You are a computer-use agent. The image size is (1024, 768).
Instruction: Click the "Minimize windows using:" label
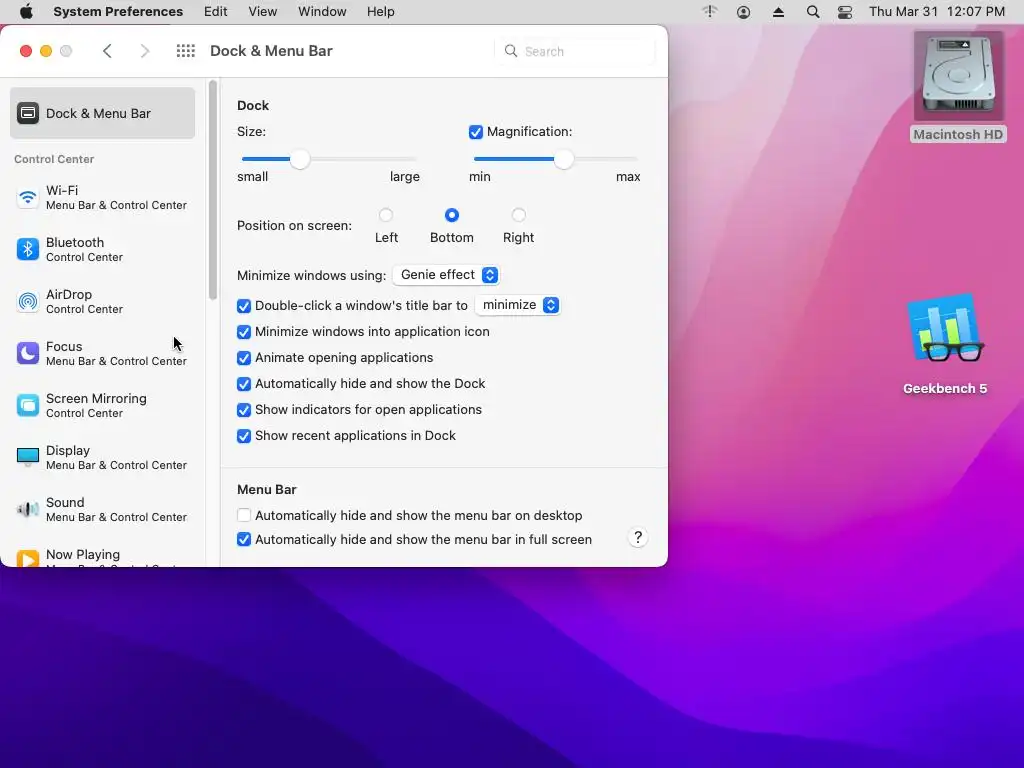[312, 276]
